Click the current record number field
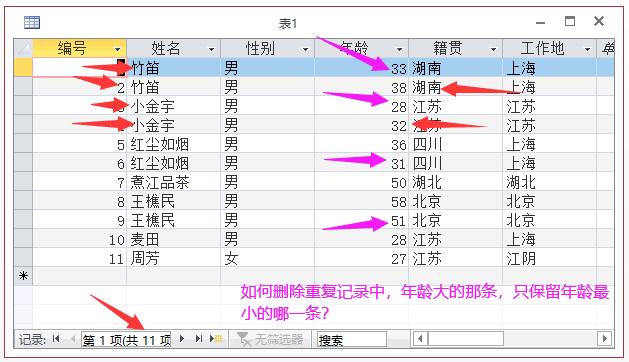 [x=126, y=340]
